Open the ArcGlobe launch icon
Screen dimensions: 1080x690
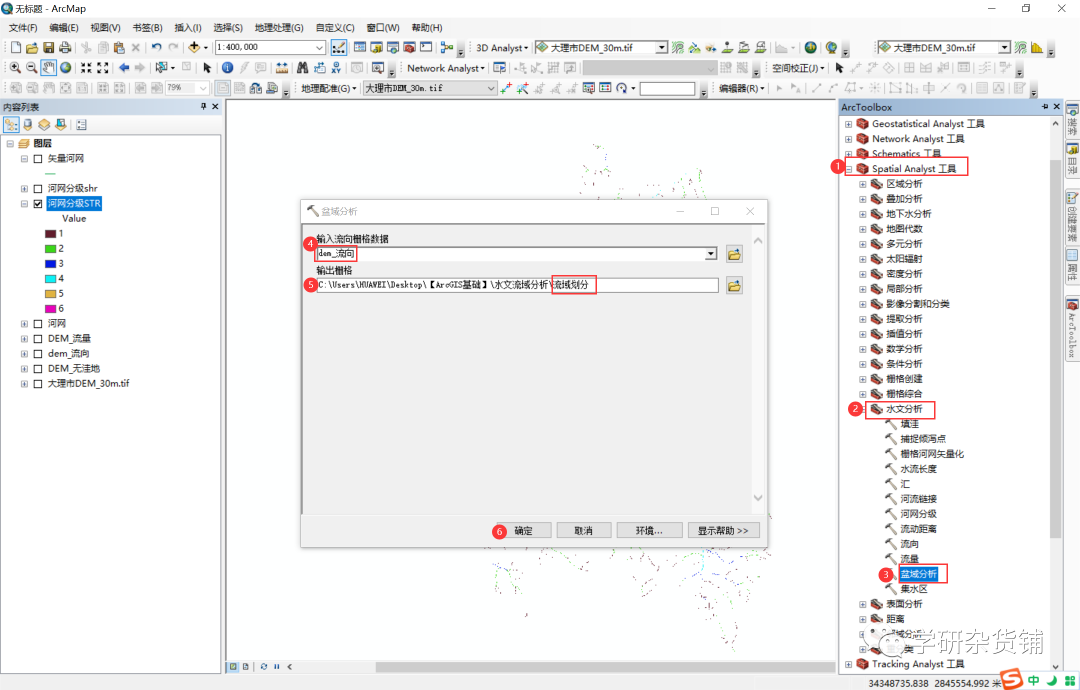831,48
